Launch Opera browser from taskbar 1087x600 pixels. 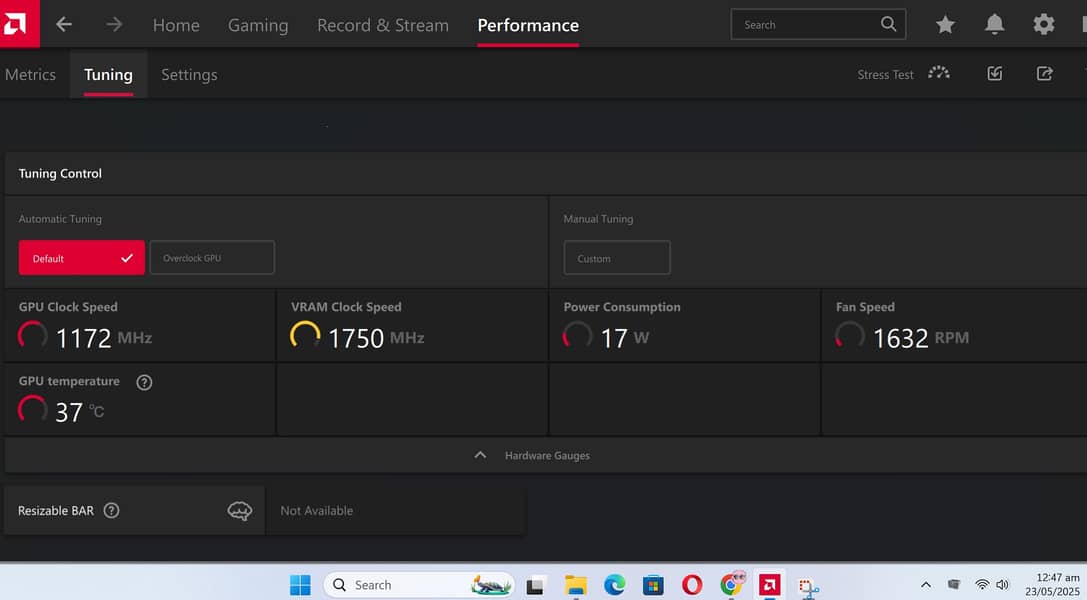pyautogui.click(x=692, y=585)
